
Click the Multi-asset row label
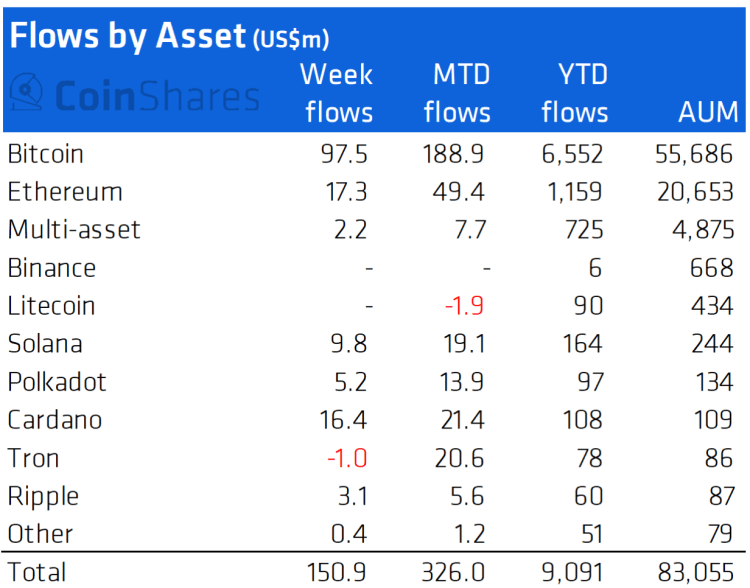click(x=73, y=230)
